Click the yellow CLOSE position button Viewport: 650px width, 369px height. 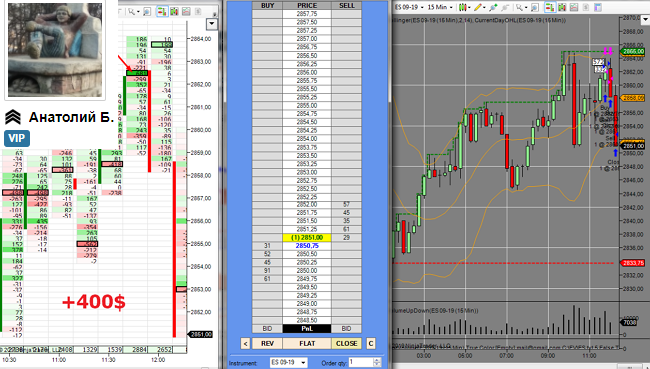347,343
